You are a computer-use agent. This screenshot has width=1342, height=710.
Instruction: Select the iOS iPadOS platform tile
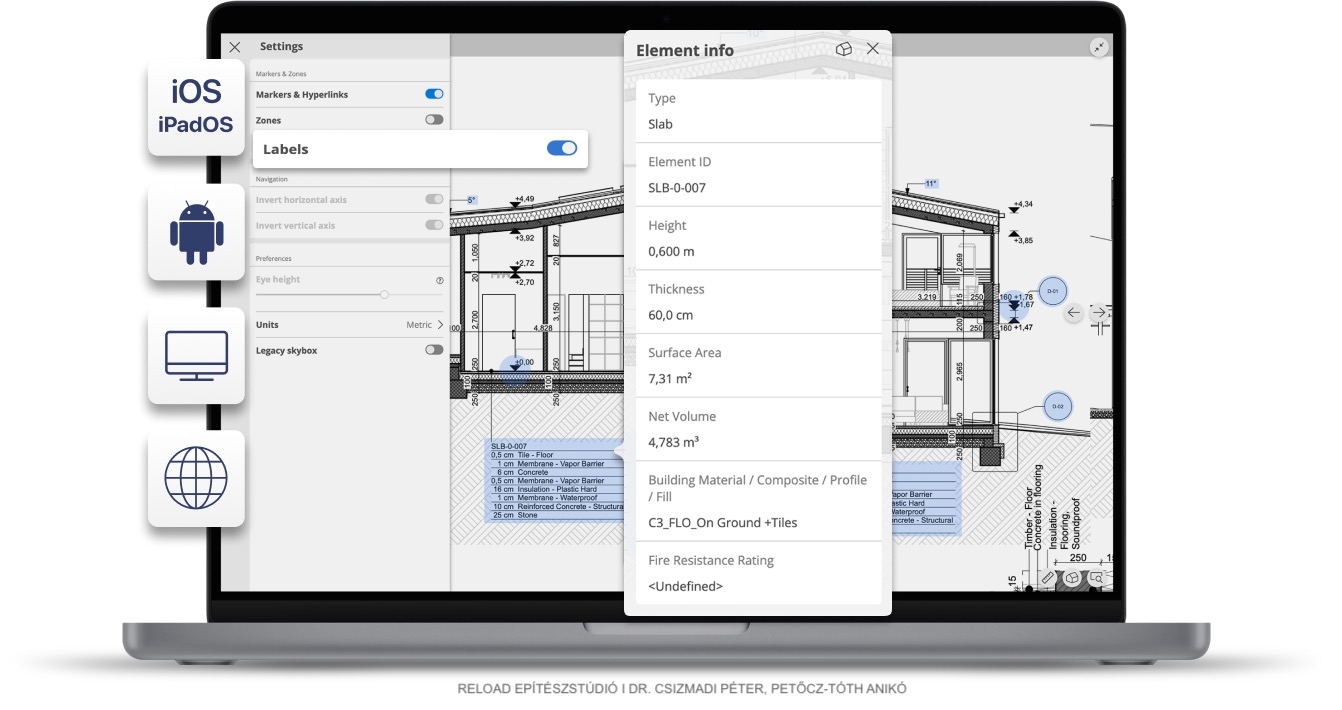196,108
